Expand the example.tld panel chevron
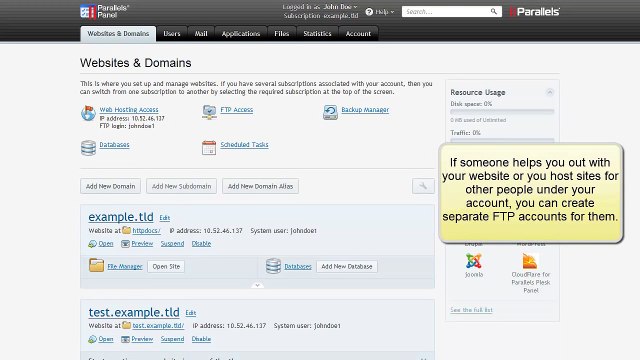Viewport: 640px width, 360px height. [x=257, y=285]
